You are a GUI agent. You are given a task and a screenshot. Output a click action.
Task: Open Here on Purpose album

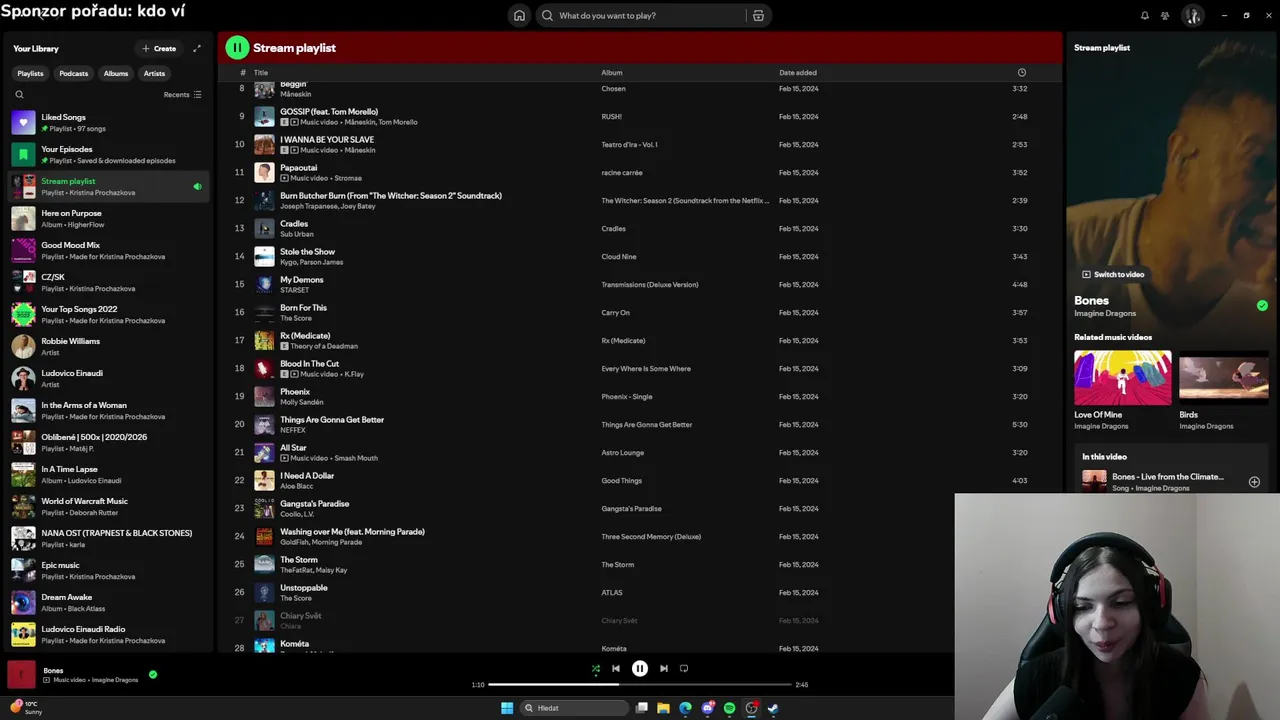tap(108, 218)
